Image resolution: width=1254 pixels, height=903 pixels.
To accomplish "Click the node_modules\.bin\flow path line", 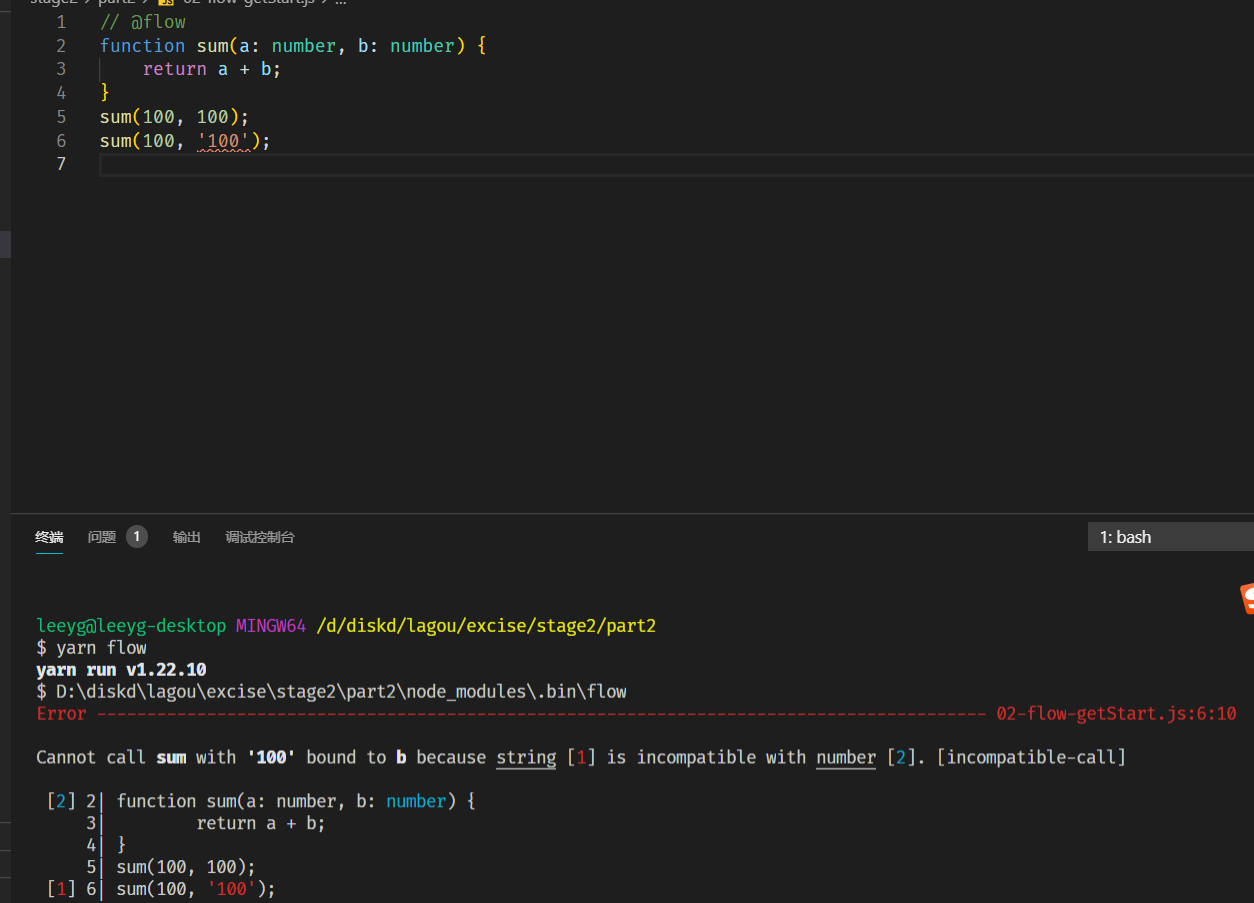I will [x=331, y=692].
